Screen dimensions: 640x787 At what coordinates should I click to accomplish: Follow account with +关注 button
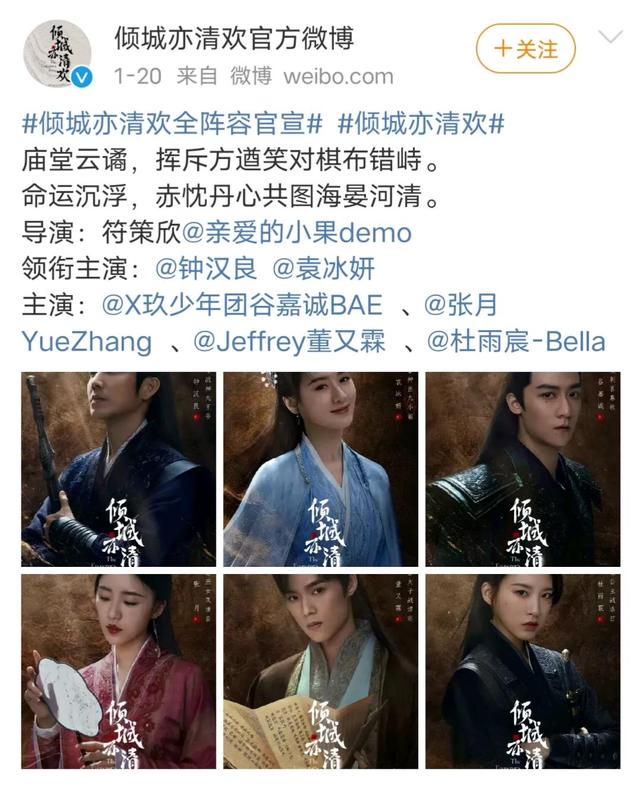(x=526, y=49)
